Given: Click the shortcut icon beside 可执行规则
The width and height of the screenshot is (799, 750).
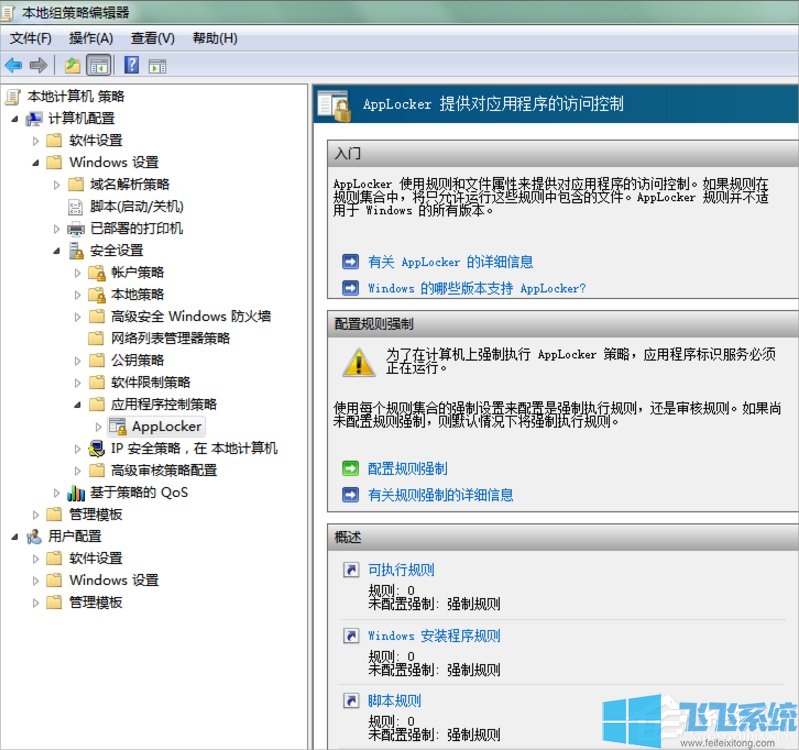Looking at the screenshot, I should [350, 570].
